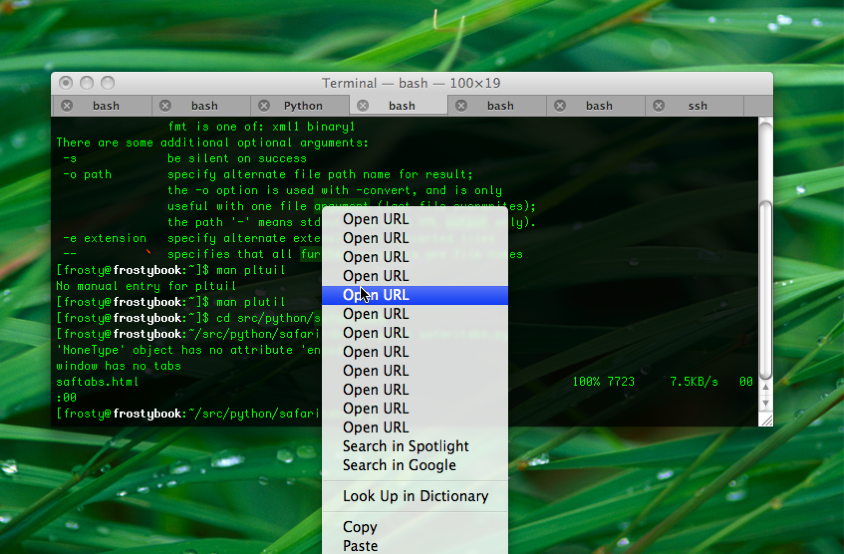Select Look Up in Dictionary
This screenshot has width=844, height=554.
coord(414,496)
